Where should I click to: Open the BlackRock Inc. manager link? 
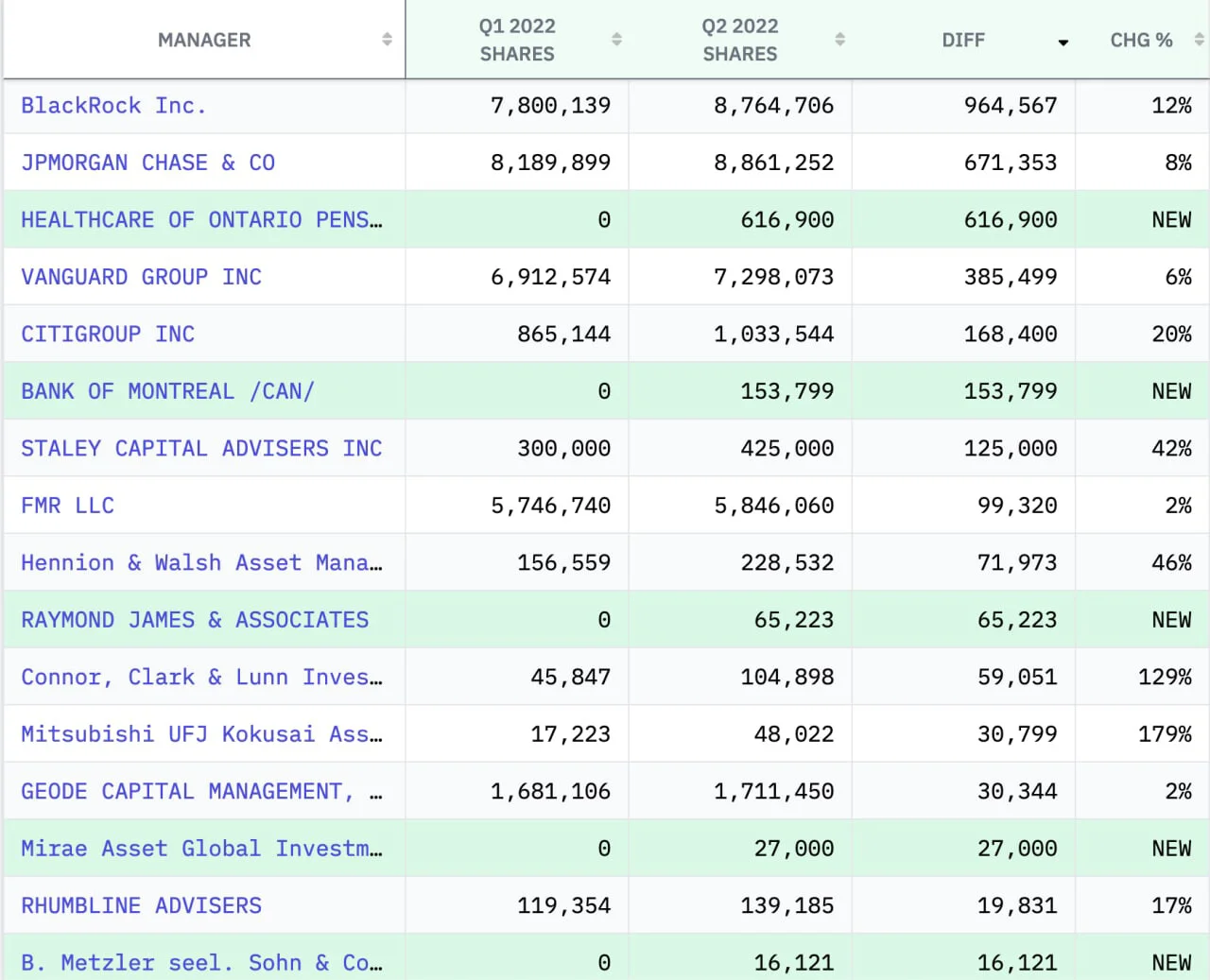click(x=113, y=106)
